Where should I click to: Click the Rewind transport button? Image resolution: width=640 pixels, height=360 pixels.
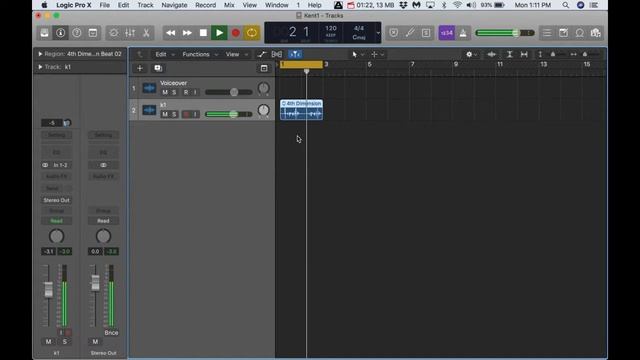pyautogui.click(x=171, y=33)
